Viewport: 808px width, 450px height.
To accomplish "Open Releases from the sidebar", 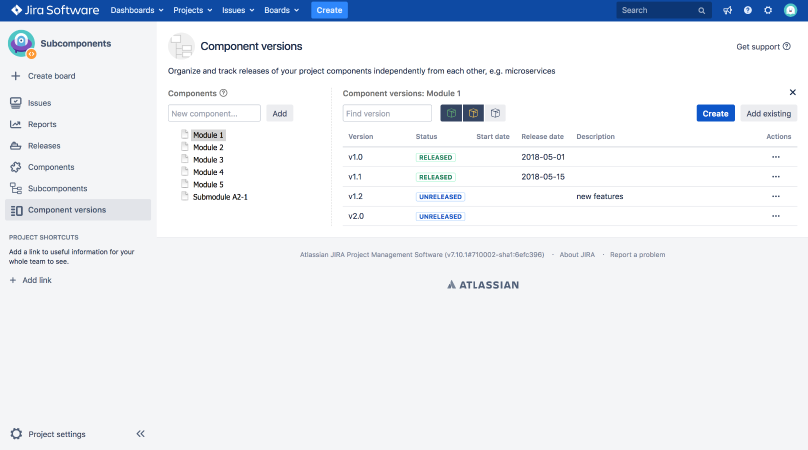I will (44, 146).
